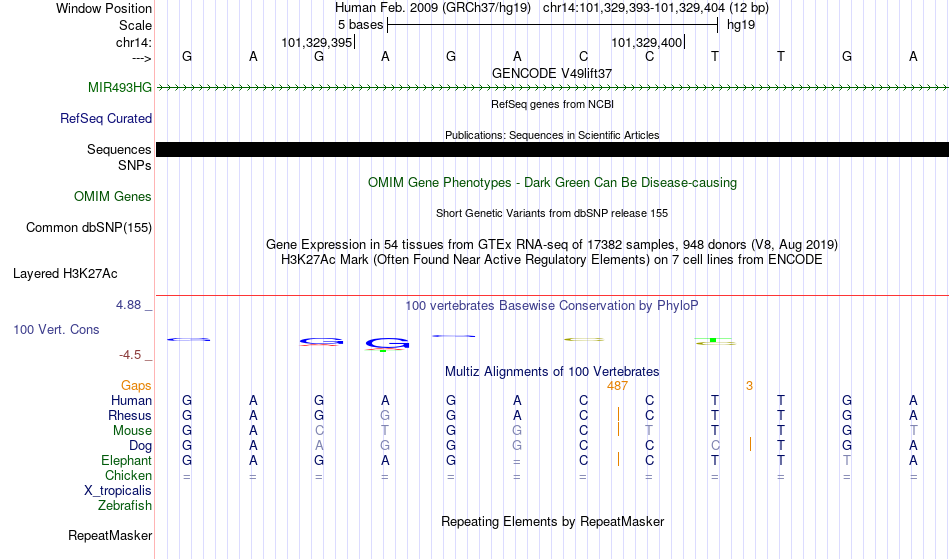Select the Dog species label
950x559 pixels.
pos(140,446)
